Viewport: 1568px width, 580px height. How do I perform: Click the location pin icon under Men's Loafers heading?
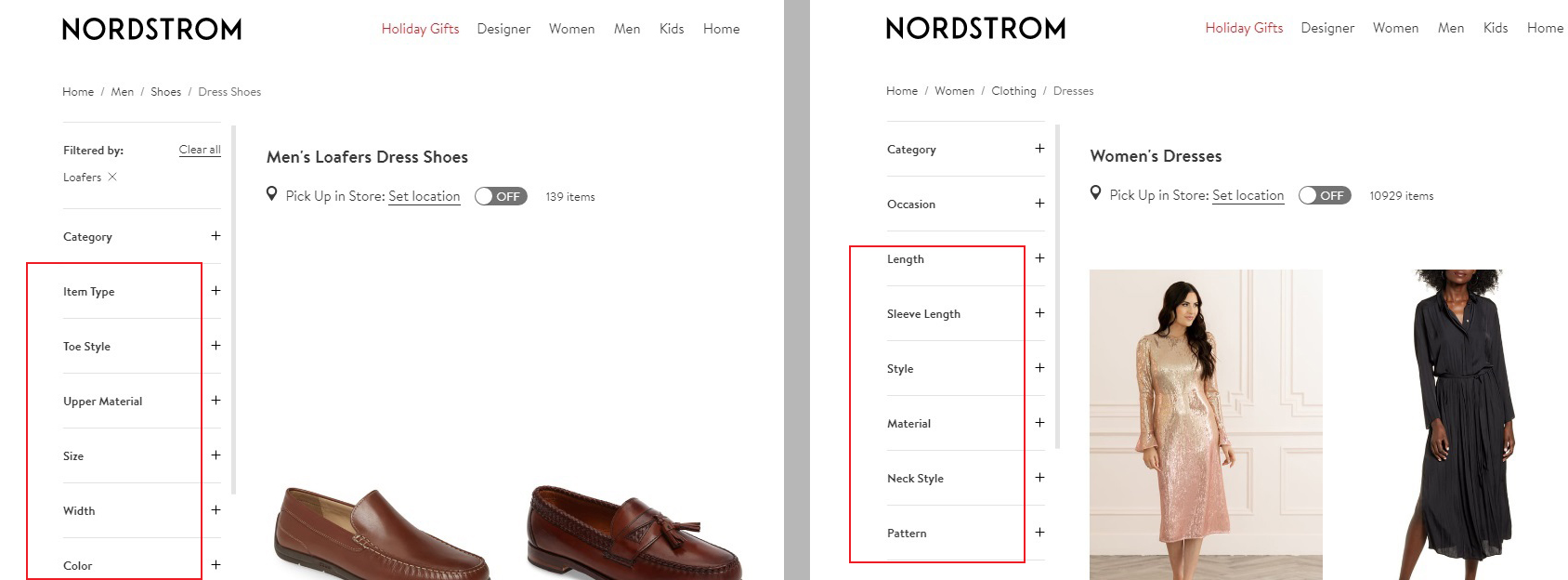pyautogui.click(x=271, y=194)
